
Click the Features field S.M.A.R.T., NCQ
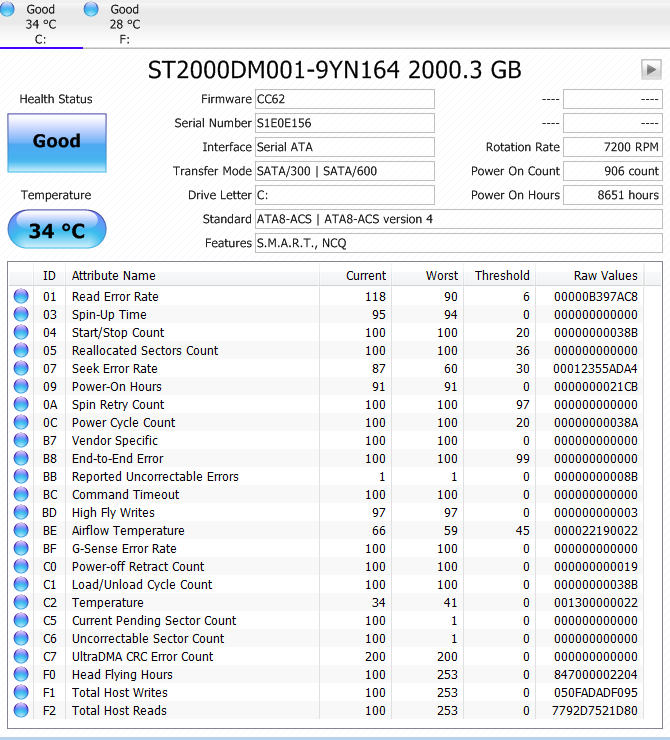coord(459,243)
